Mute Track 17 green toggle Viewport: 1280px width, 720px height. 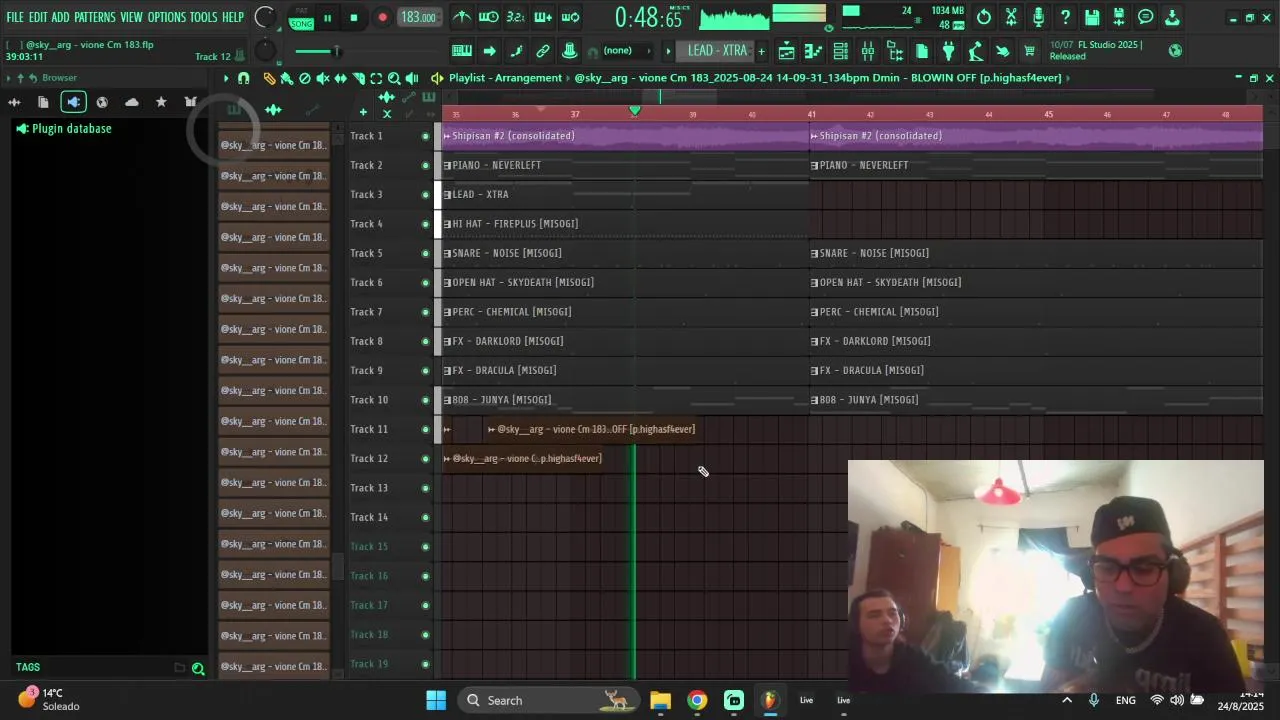tap(425, 605)
